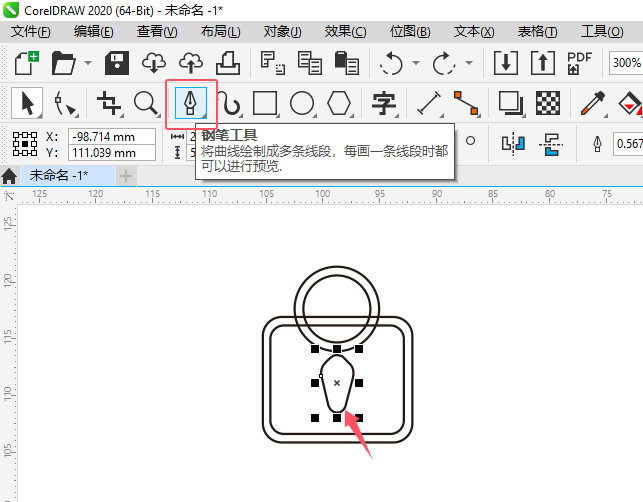The image size is (643, 502).
Task: Click the cloud download icon
Action: [x=154, y=63]
